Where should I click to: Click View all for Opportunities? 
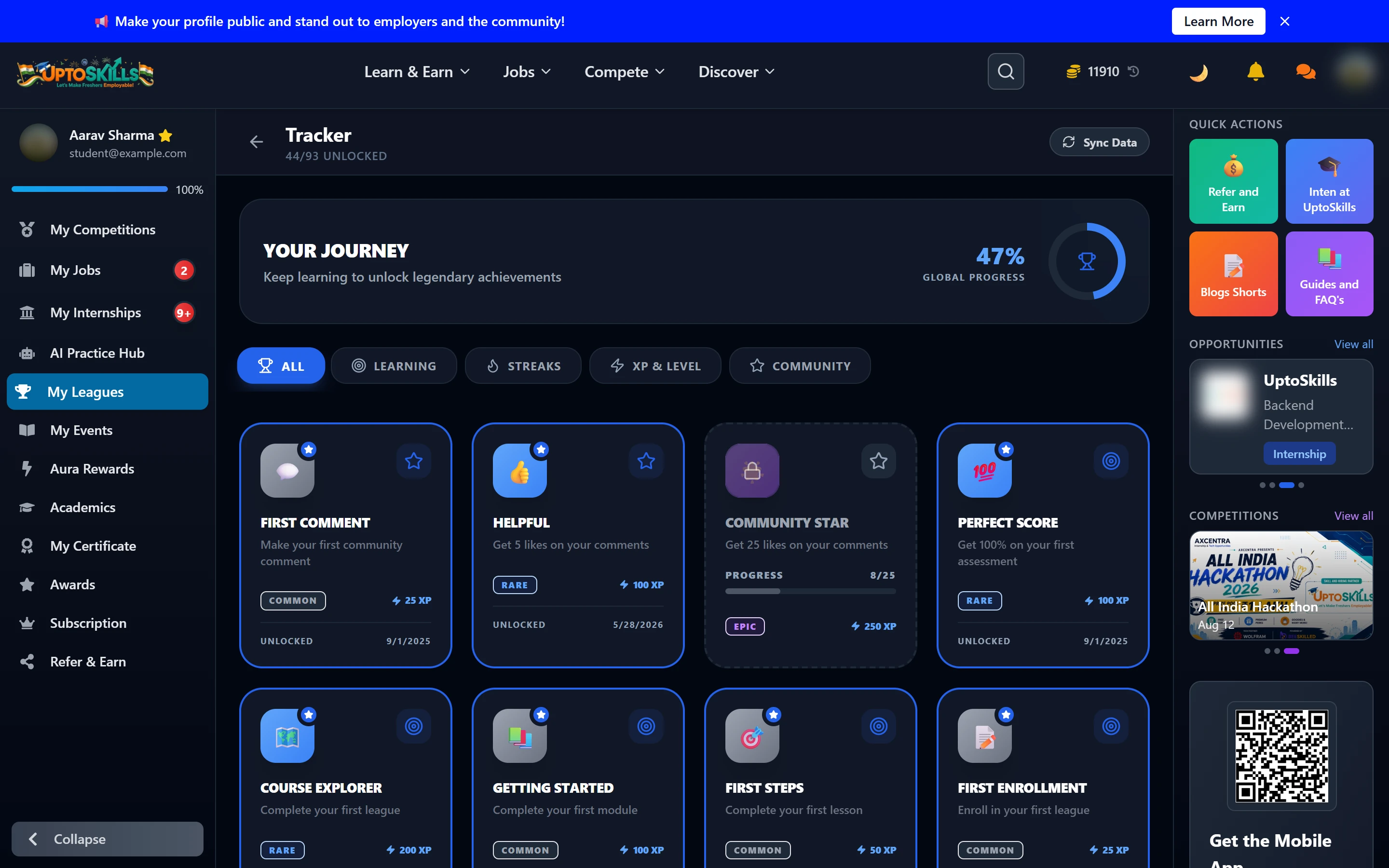pos(1353,344)
